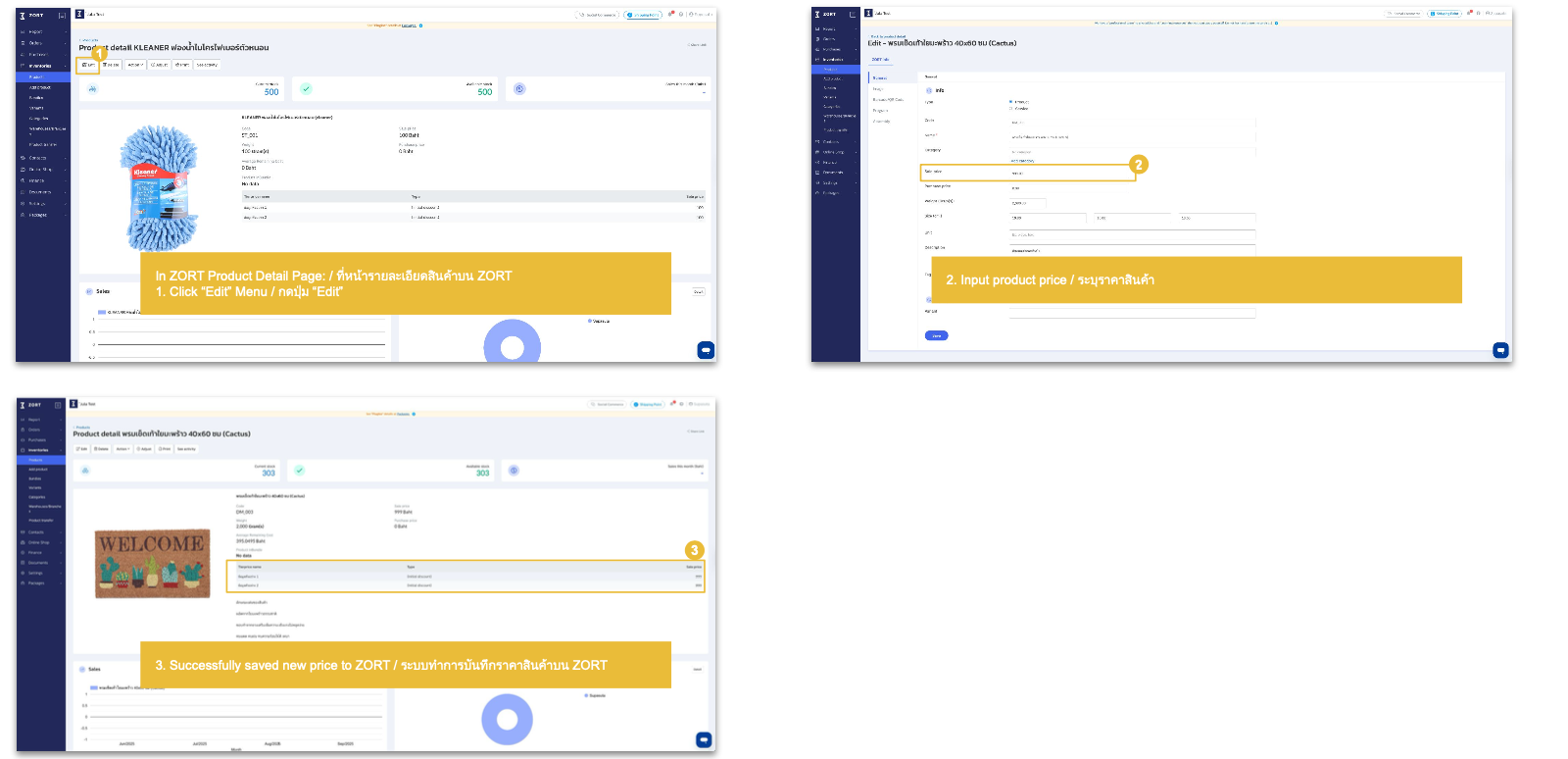Click the Social Commerce button on the Cactus page
1568x759 pixels.
pyautogui.click(x=607, y=404)
